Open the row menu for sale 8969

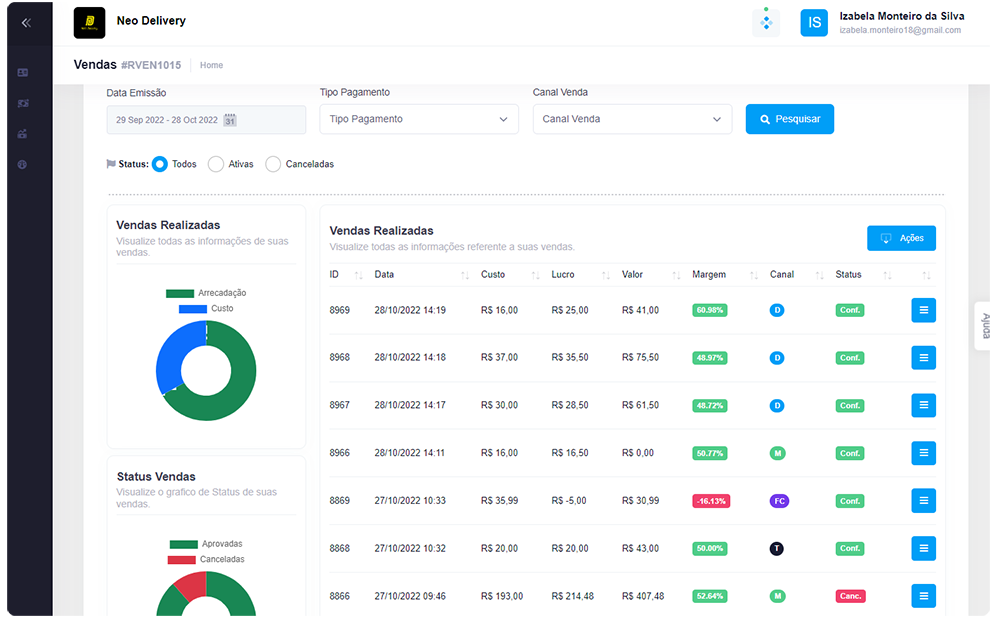coord(923,310)
